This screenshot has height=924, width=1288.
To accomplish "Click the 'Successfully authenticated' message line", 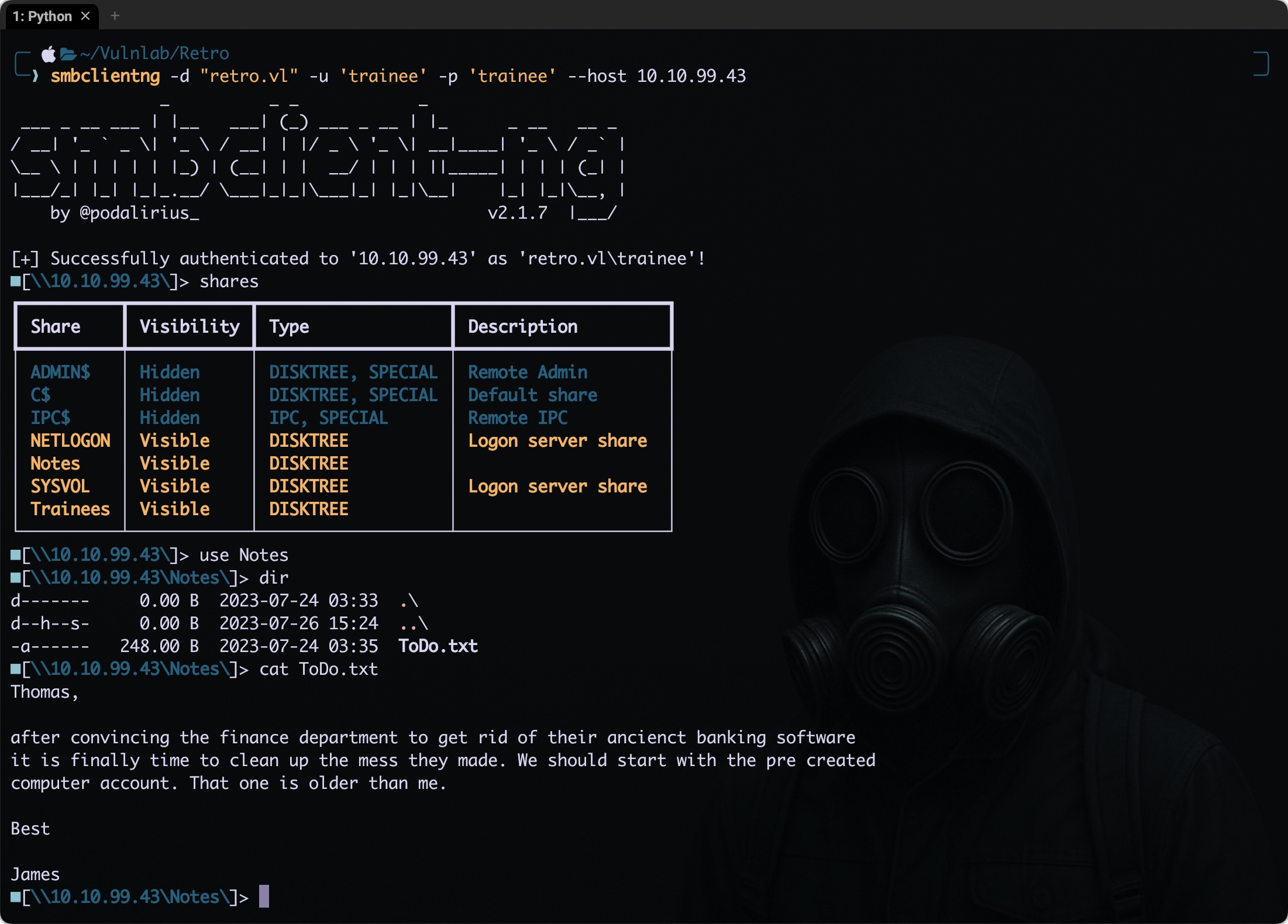I will [359, 258].
